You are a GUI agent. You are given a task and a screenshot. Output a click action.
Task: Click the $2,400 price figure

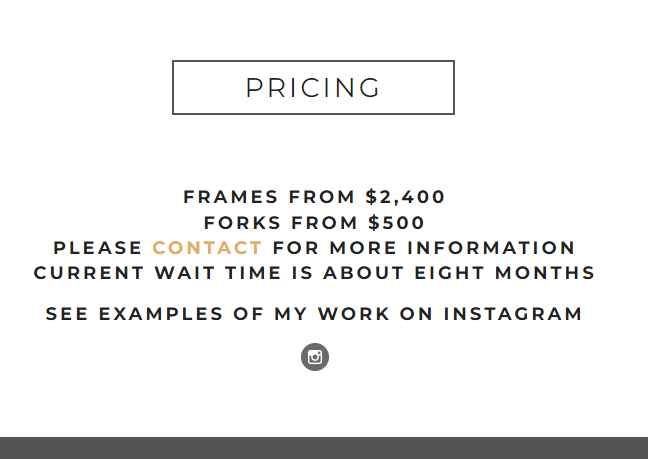(405, 197)
